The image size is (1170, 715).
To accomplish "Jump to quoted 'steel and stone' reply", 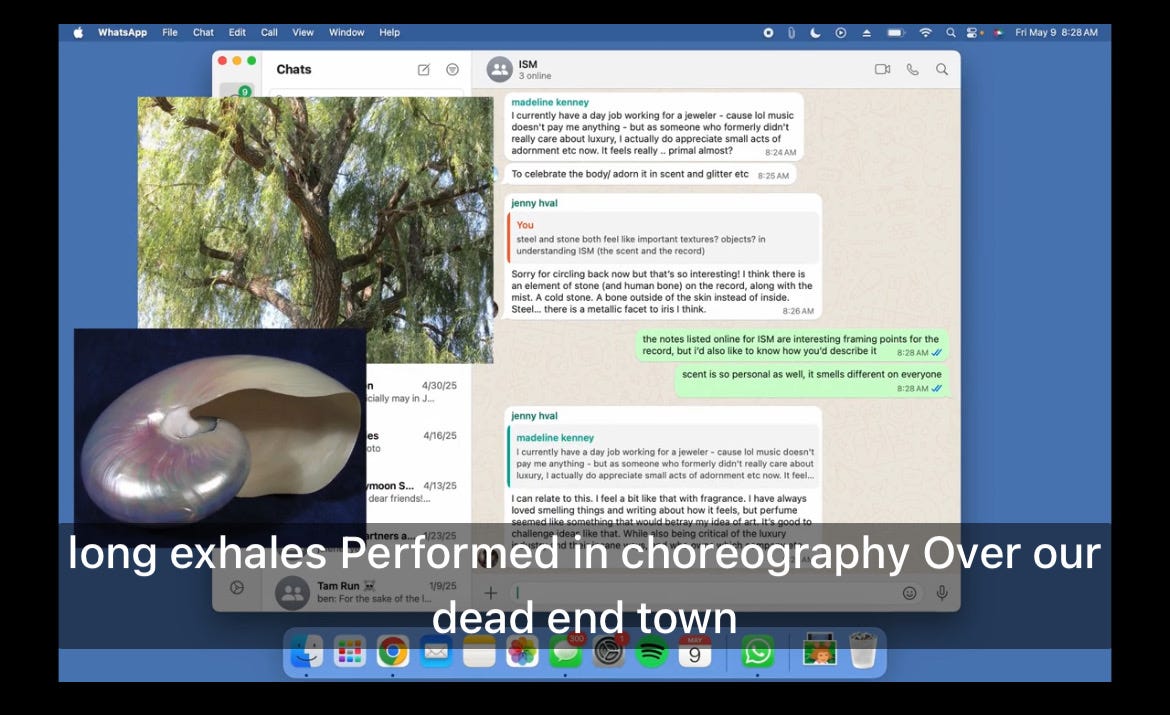I will tap(663, 238).
